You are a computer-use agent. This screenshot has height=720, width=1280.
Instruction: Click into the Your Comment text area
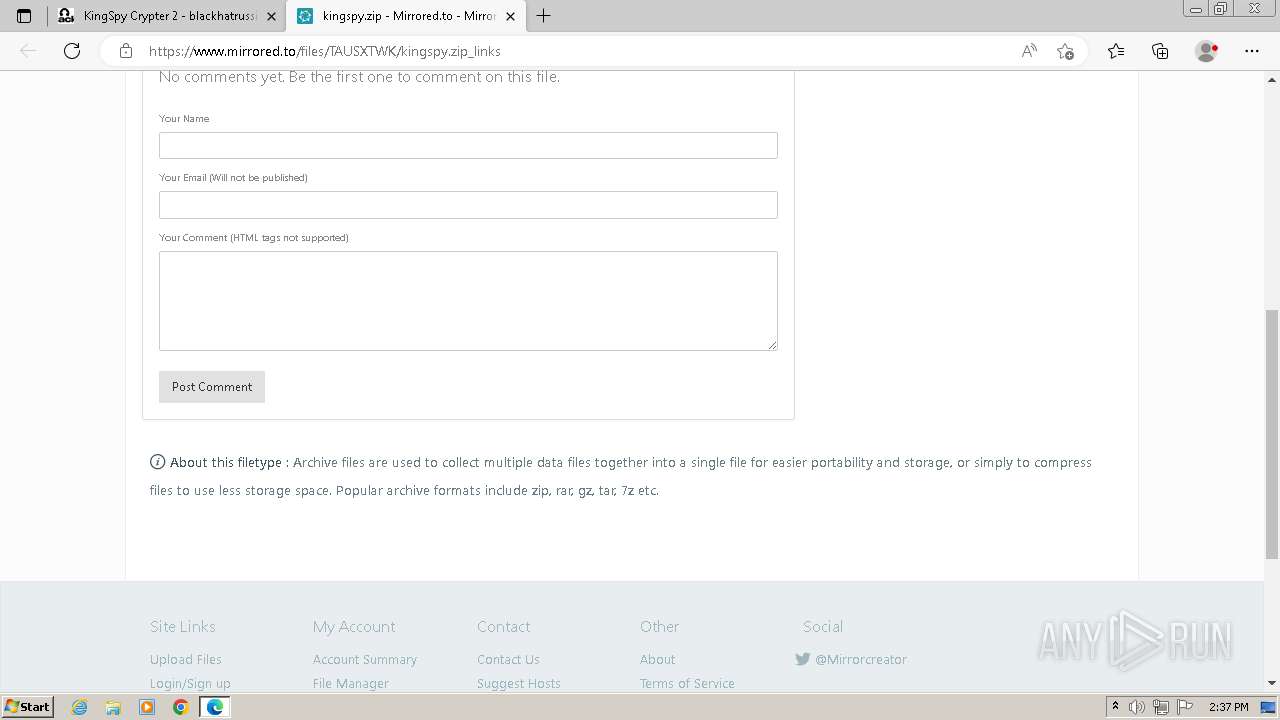pyautogui.click(x=468, y=301)
